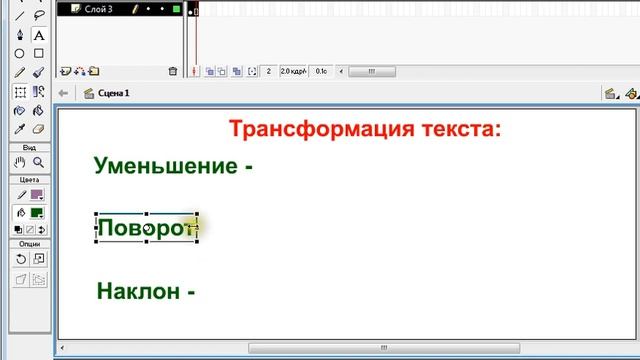Screen dimensions: 640x360
Task: Select the Fill Transform tool
Action: click(39, 92)
